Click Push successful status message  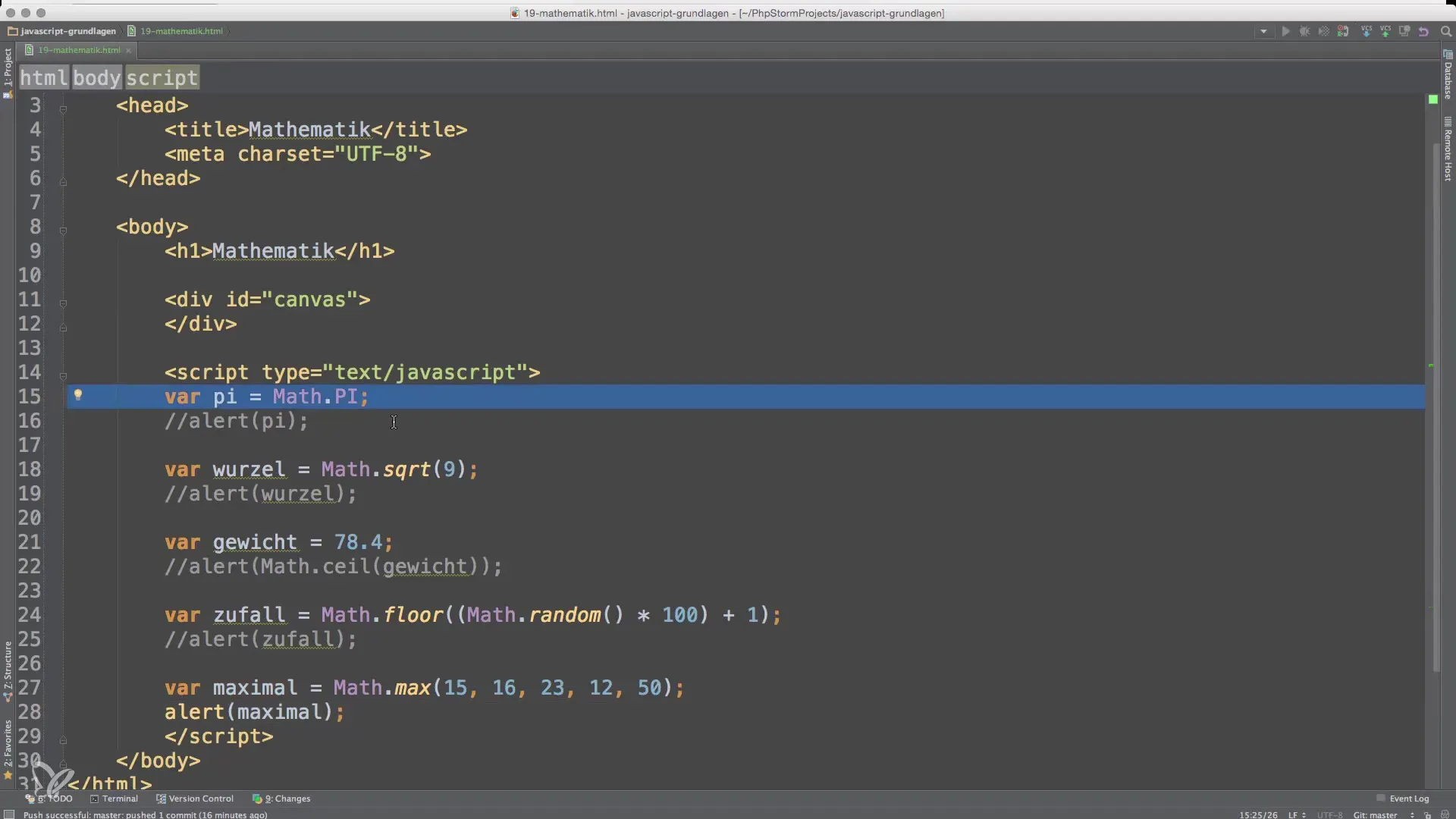tap(145, 814)
